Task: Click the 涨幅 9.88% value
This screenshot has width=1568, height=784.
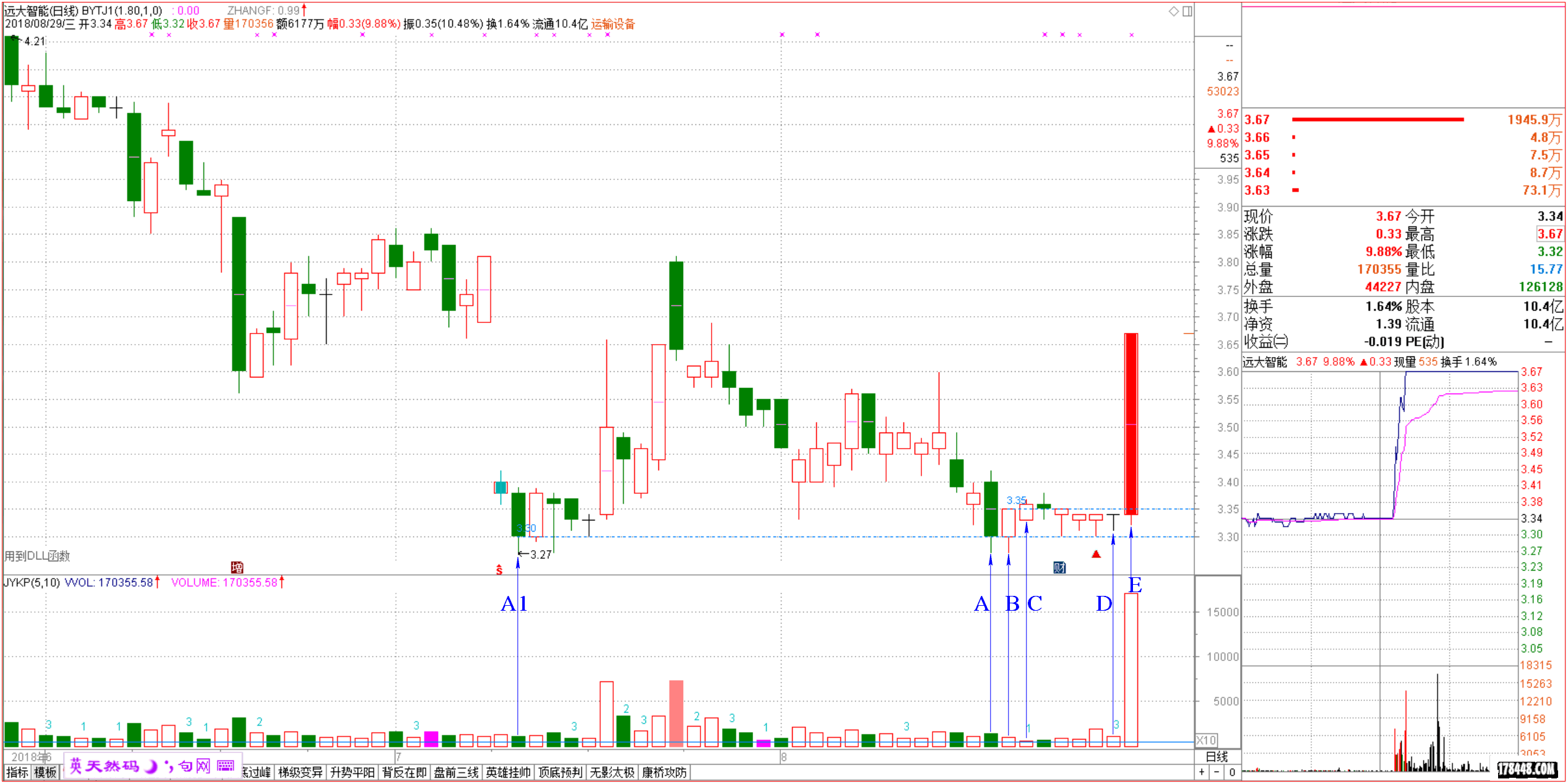Action: click(x=1384, y=251)
